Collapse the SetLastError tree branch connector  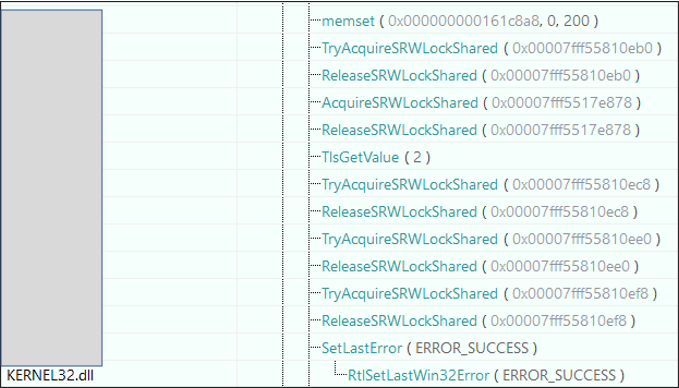315,348
